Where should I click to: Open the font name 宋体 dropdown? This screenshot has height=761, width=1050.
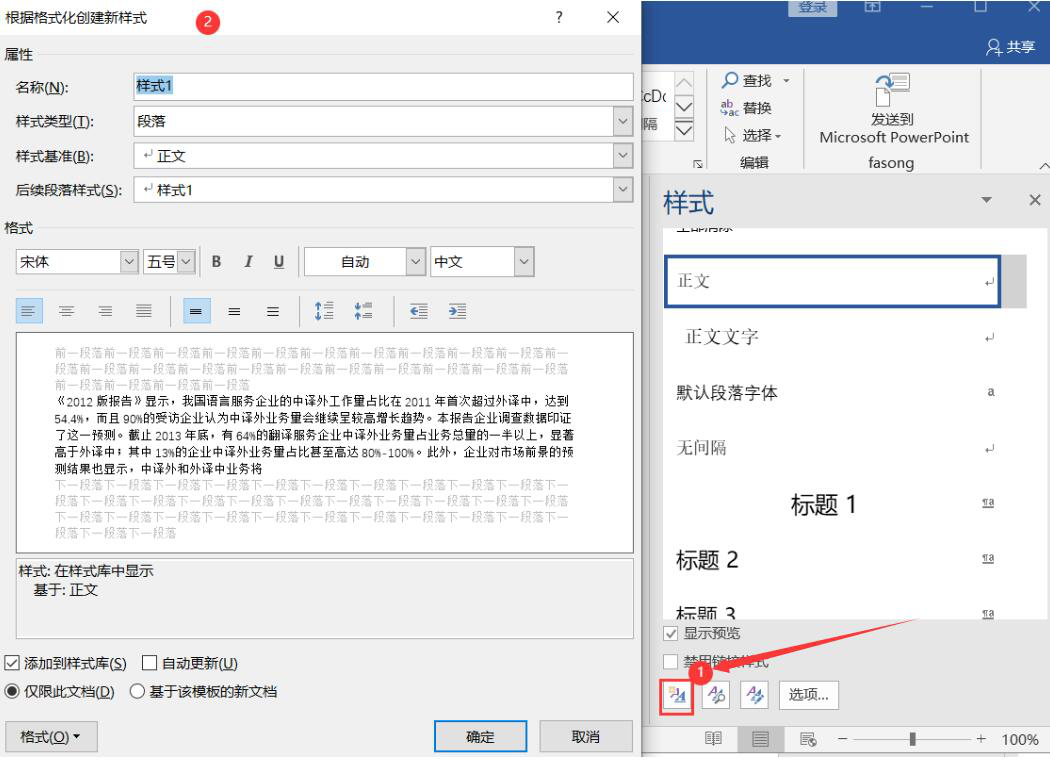tap(131, 261)
